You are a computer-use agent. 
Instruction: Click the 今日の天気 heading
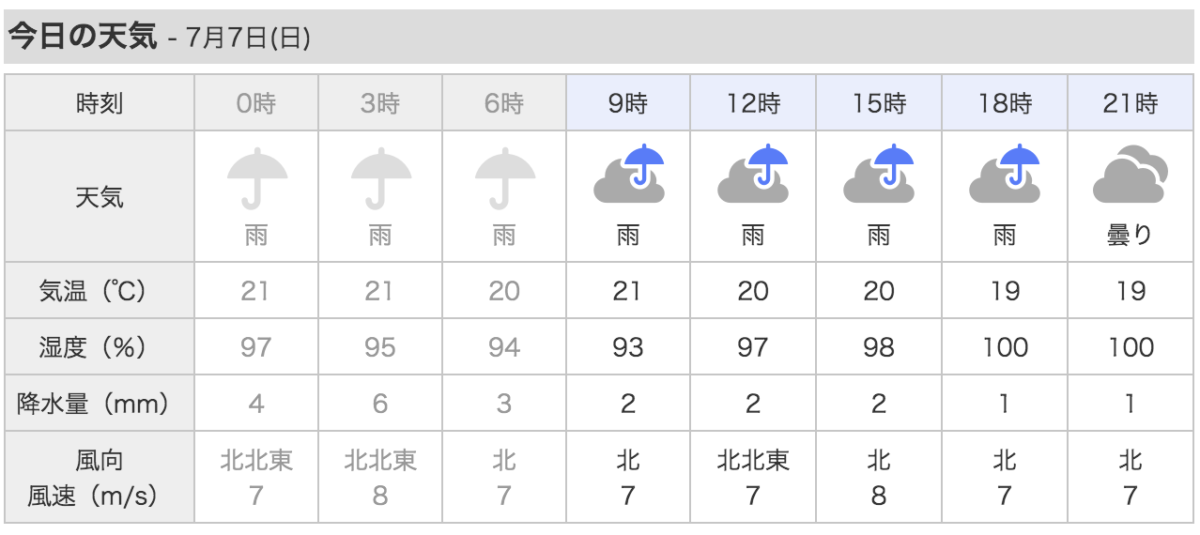(x=80, y=38)
